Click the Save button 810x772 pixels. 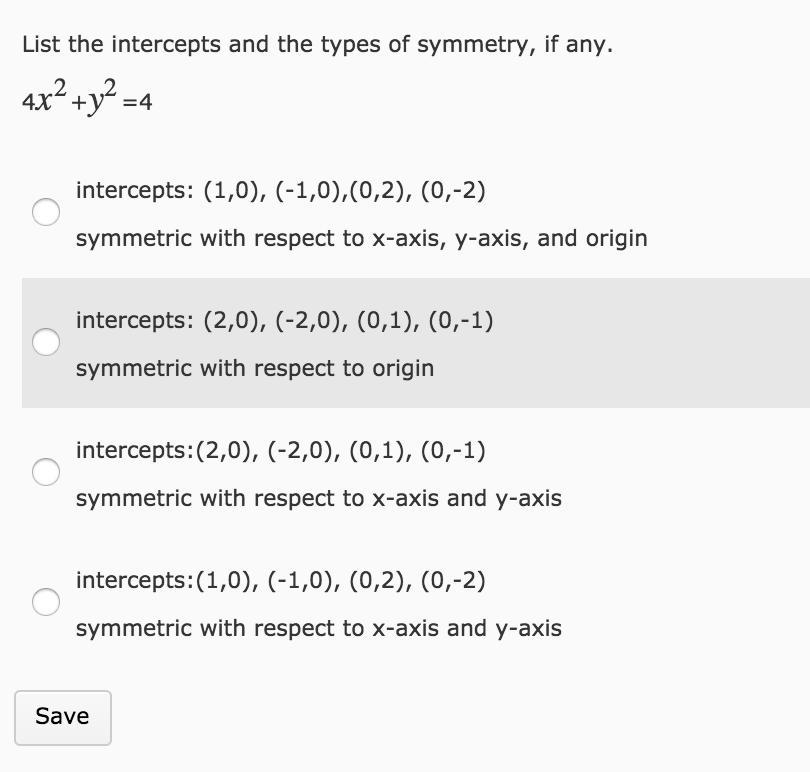[x=62, y=716]
